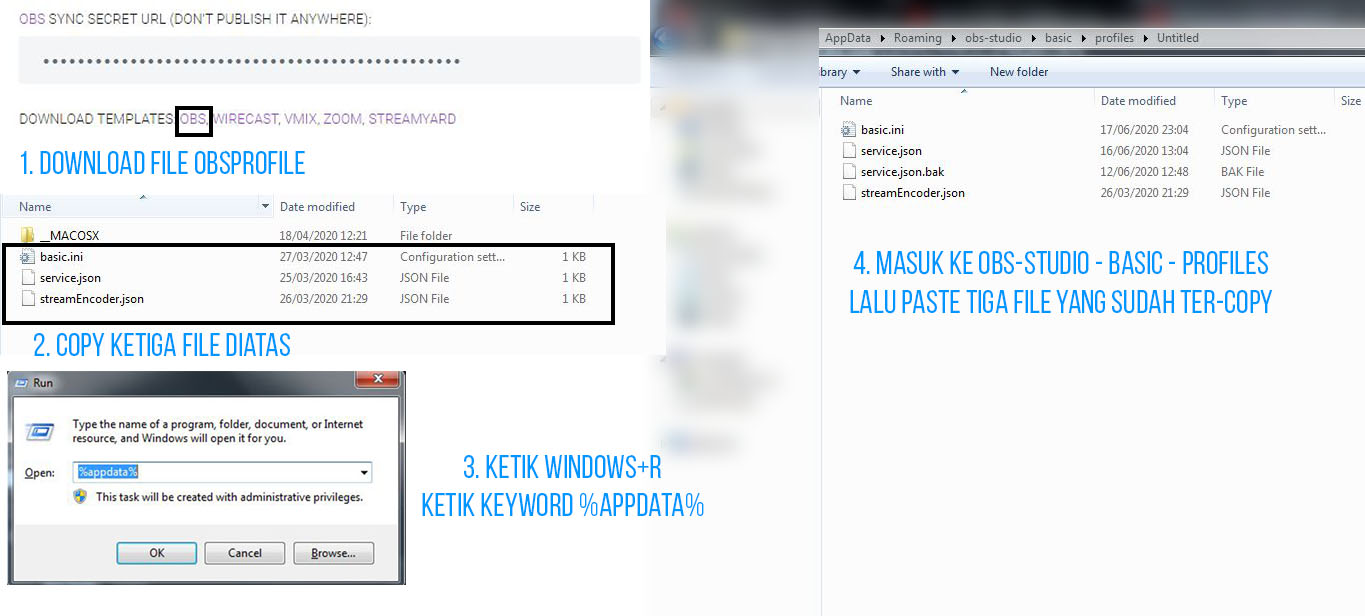Open the STREAMYARD template link
The height and width of the screenshot is (616, 1365).
tap(412, 119)
